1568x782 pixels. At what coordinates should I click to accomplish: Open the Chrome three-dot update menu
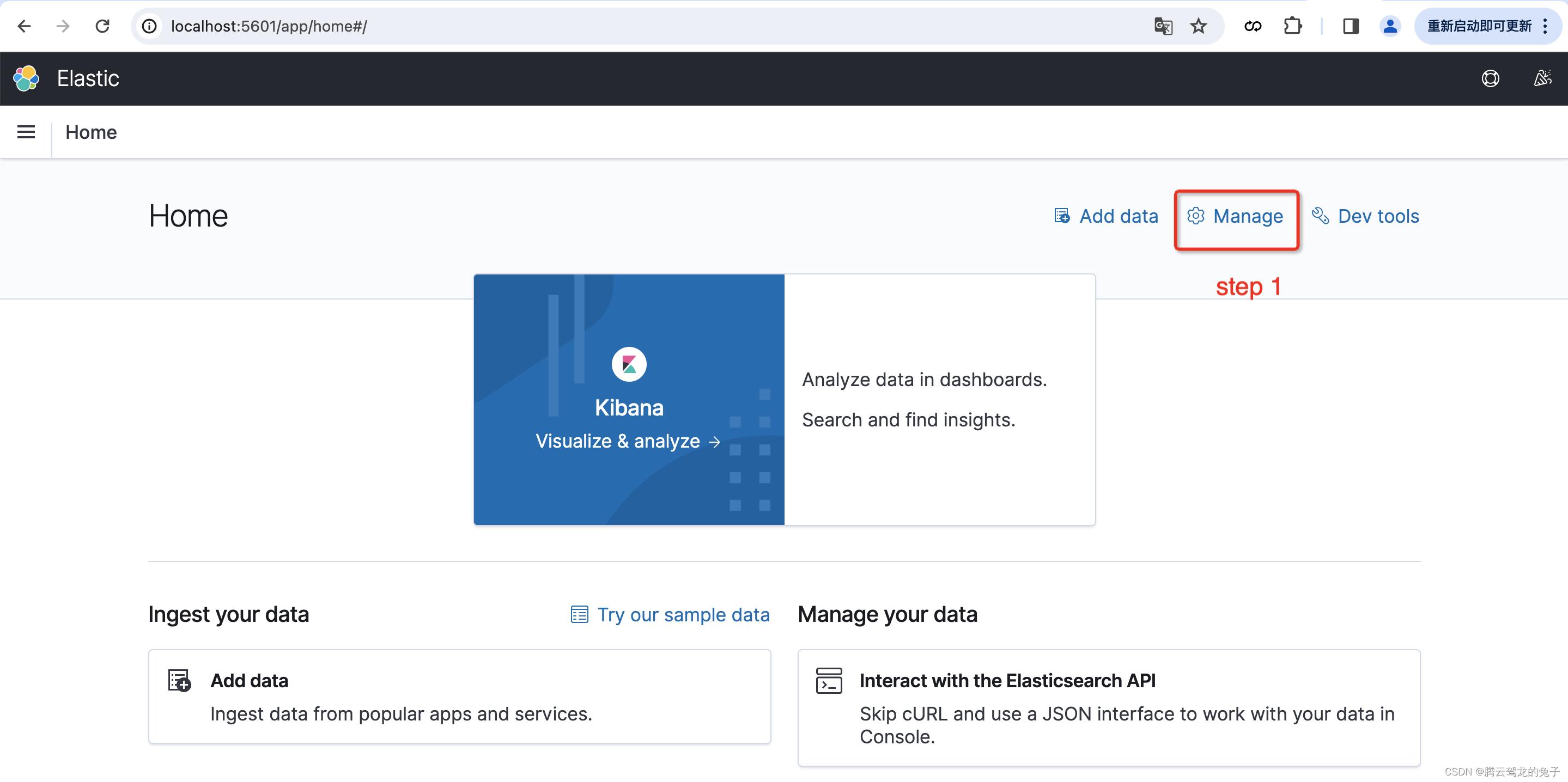(x=1546, y=26)
